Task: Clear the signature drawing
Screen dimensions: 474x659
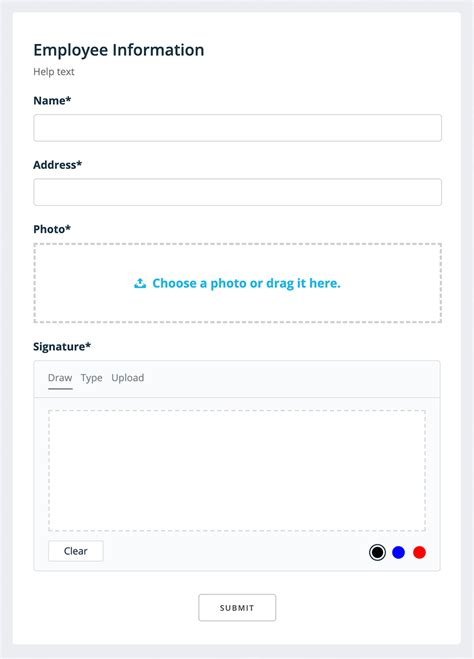Action: pyautogui.click(x=76, y=551)
